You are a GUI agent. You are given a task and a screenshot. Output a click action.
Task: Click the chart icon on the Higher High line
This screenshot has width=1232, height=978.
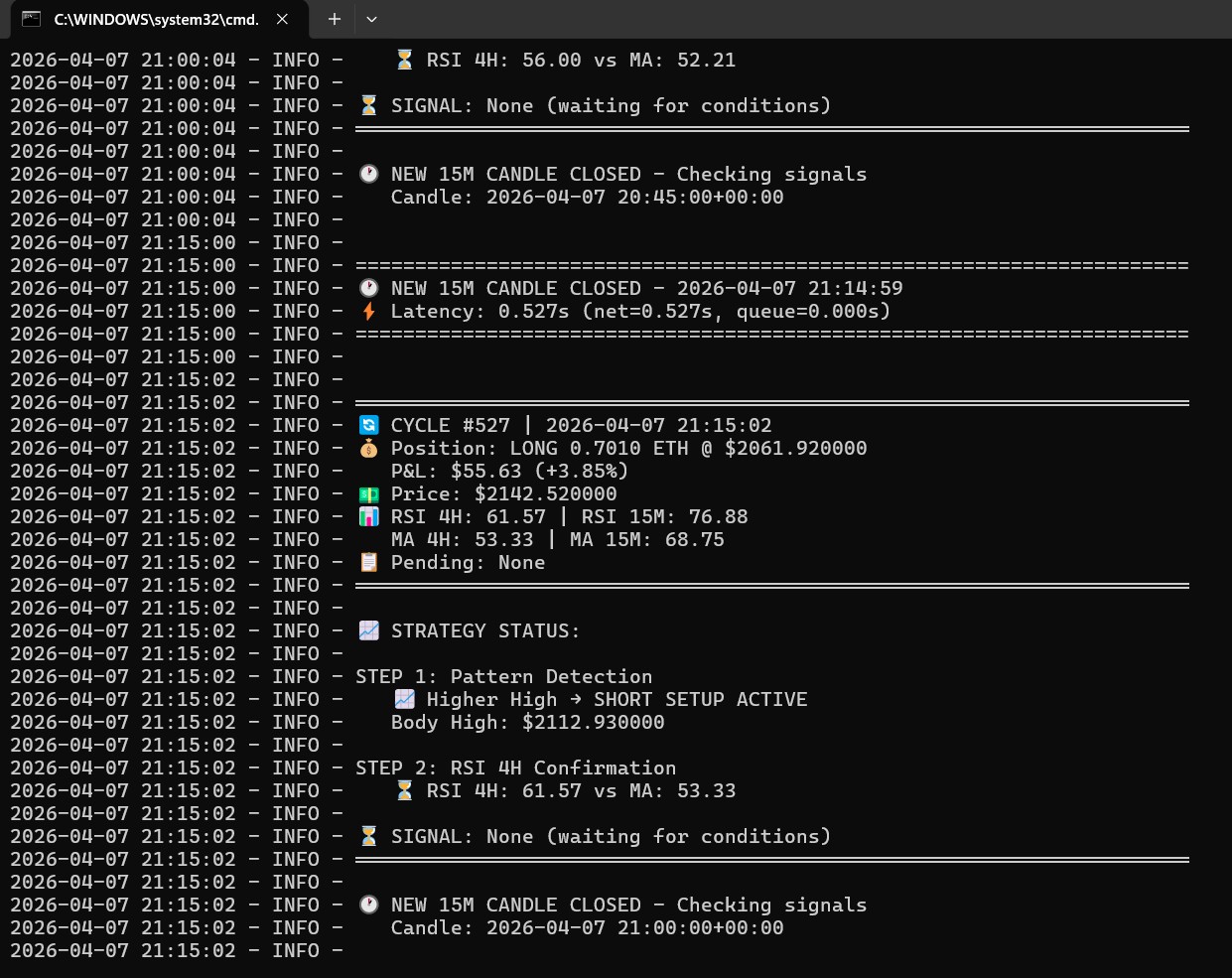404,699
